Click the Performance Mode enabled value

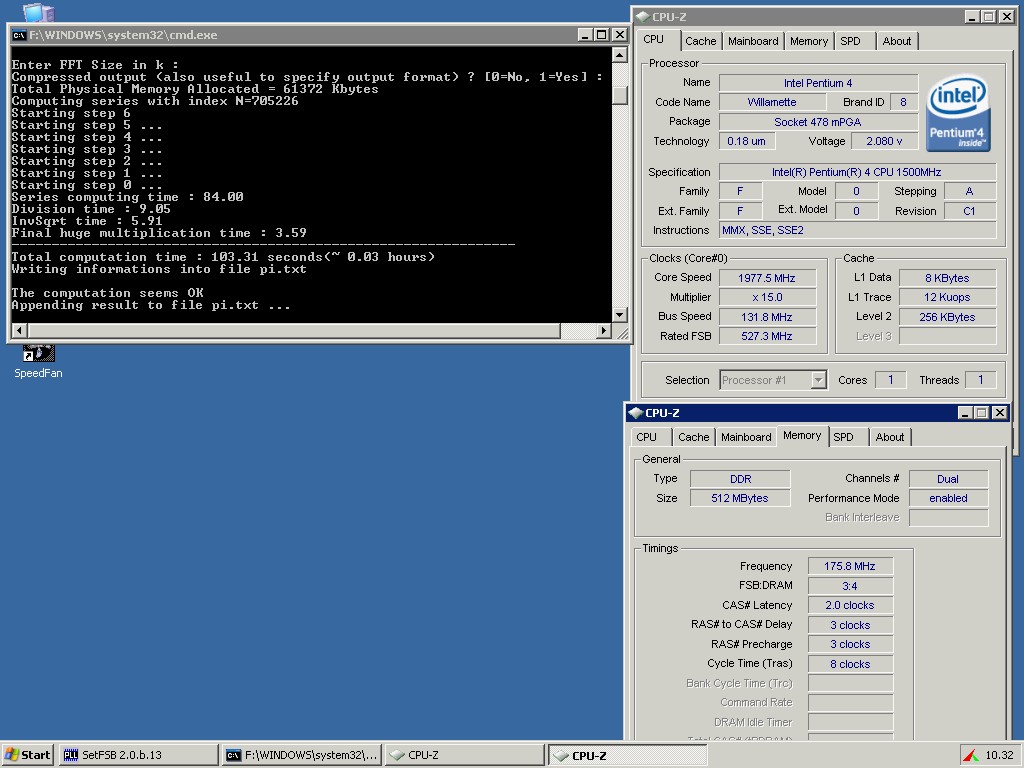[948, 498]
